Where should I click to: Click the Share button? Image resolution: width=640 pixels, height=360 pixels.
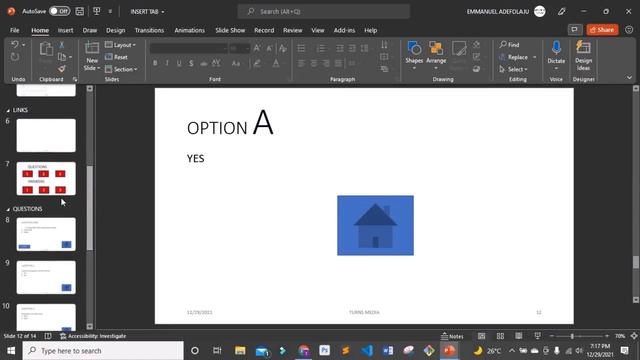click(x=602, y=30)
